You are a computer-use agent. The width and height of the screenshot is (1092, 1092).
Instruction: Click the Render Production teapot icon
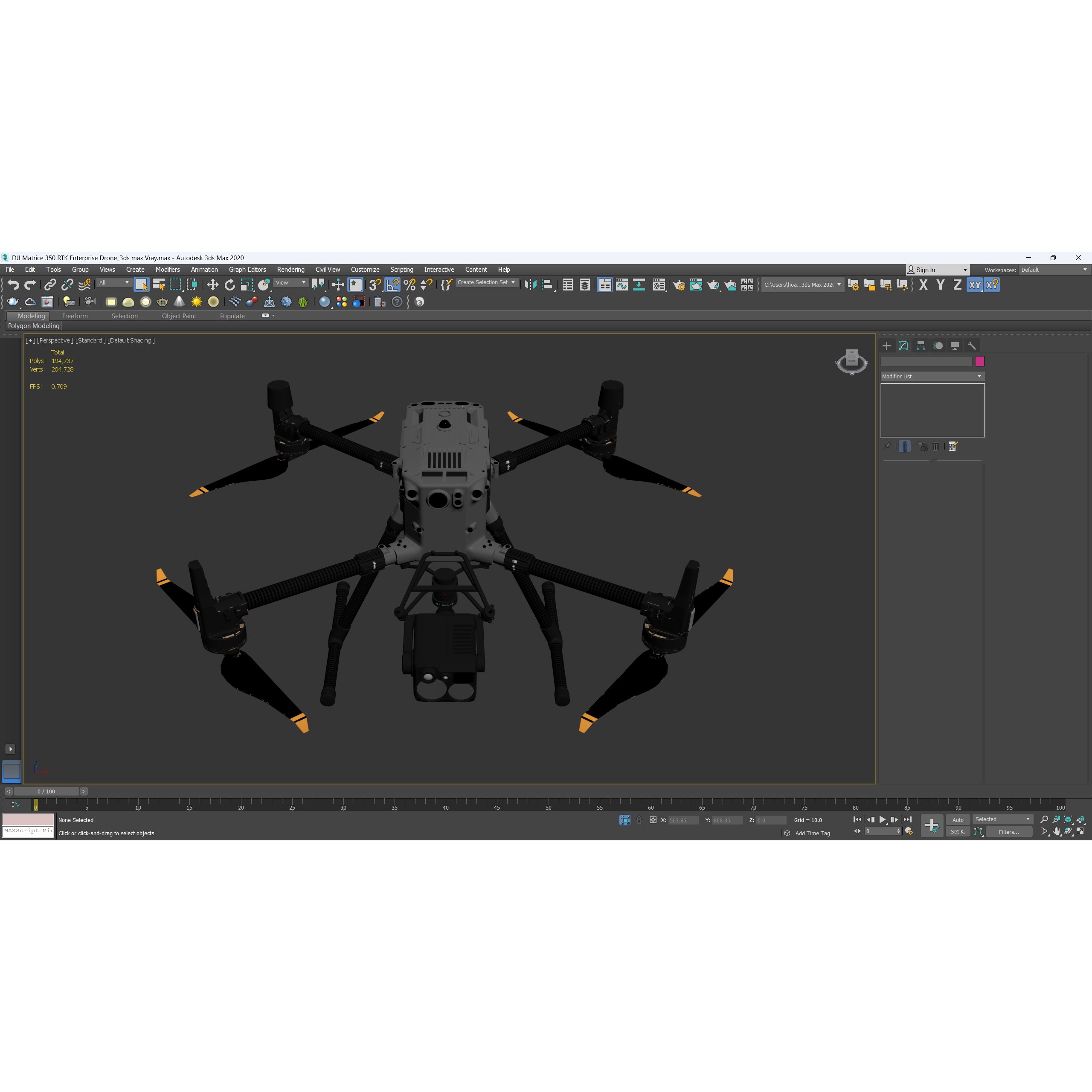point(713,285)
